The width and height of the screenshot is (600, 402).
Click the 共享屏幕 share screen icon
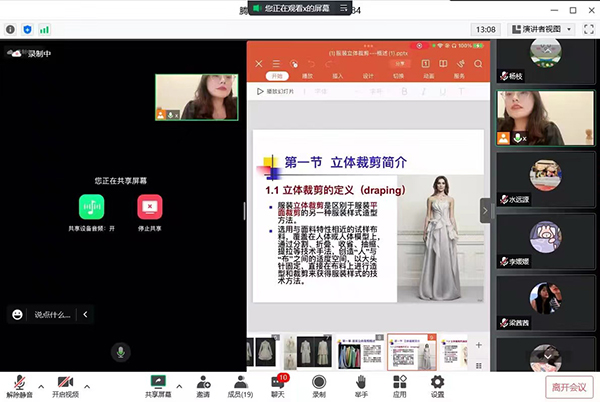[x=157, y=381]
